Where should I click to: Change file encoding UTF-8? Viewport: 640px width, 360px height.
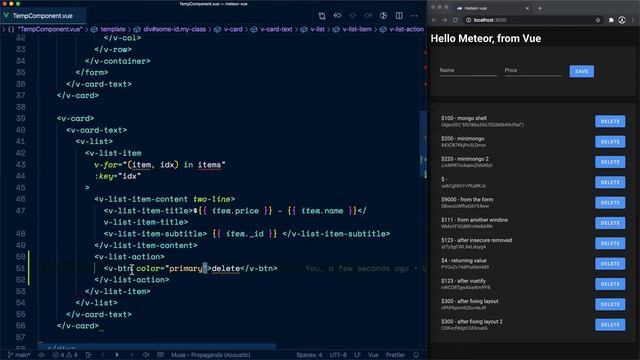(x=338, y=355)
